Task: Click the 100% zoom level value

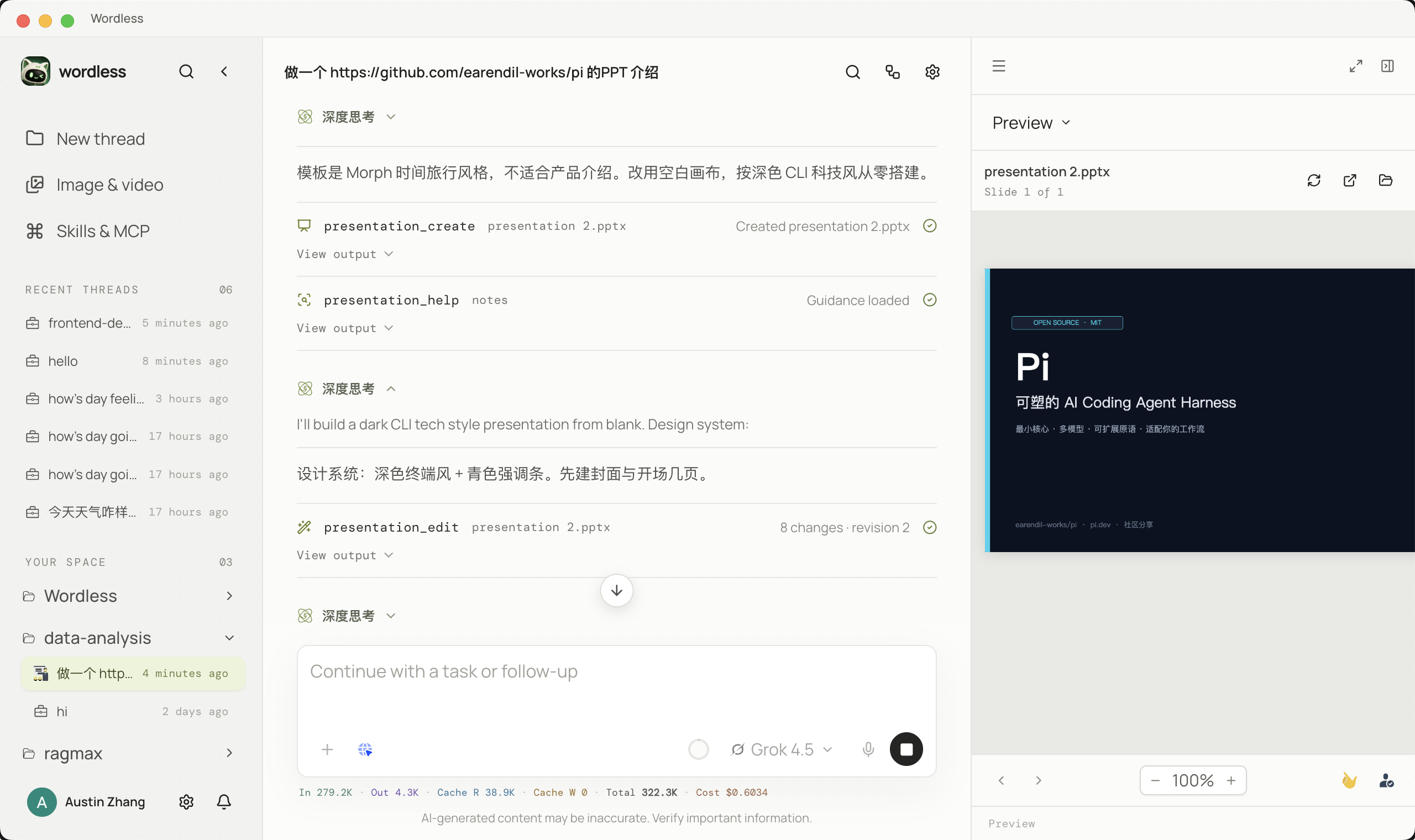Action: (x=1193, y=780)
